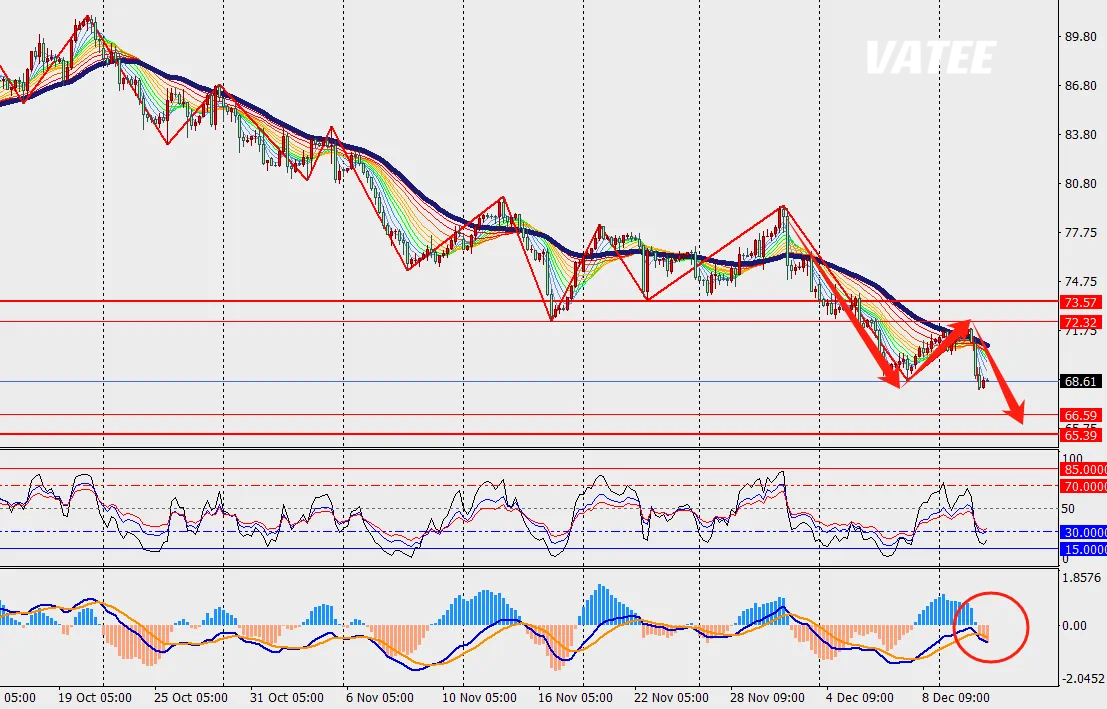Click the 83.80 price axis value

tap(1079, 134)
